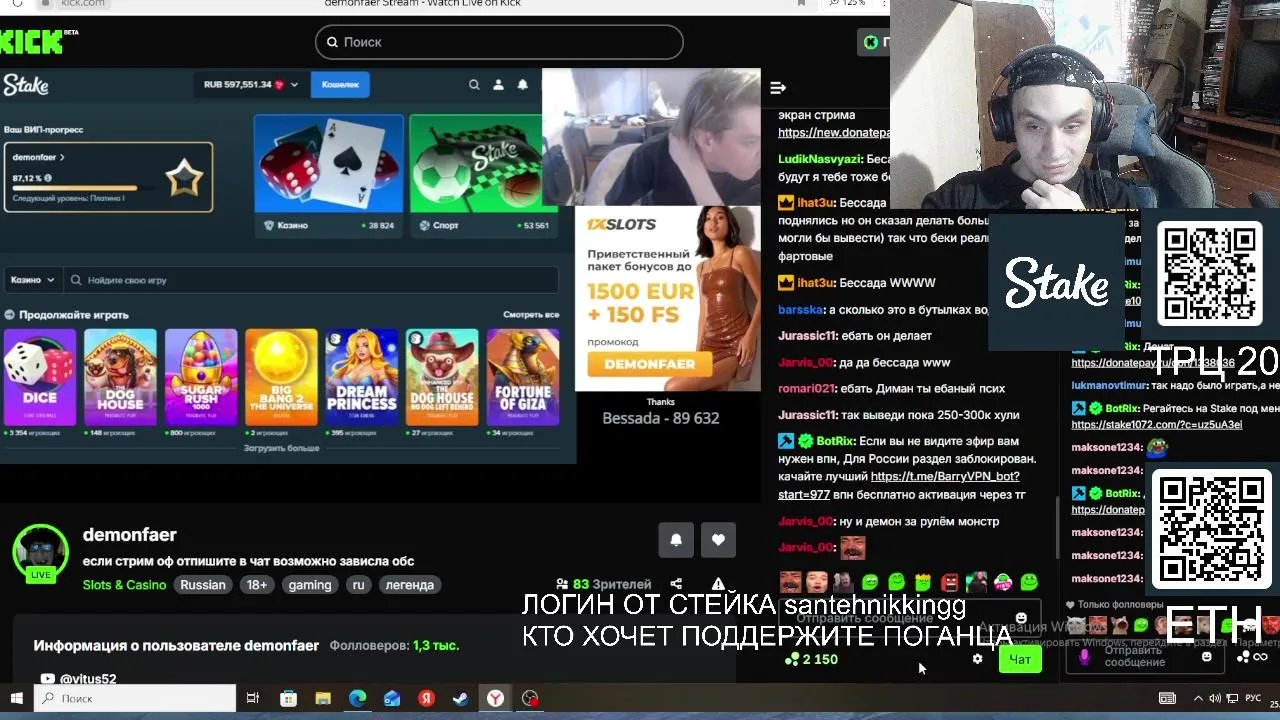
Task: Click the warning triangle report icon
Action: 718,584
